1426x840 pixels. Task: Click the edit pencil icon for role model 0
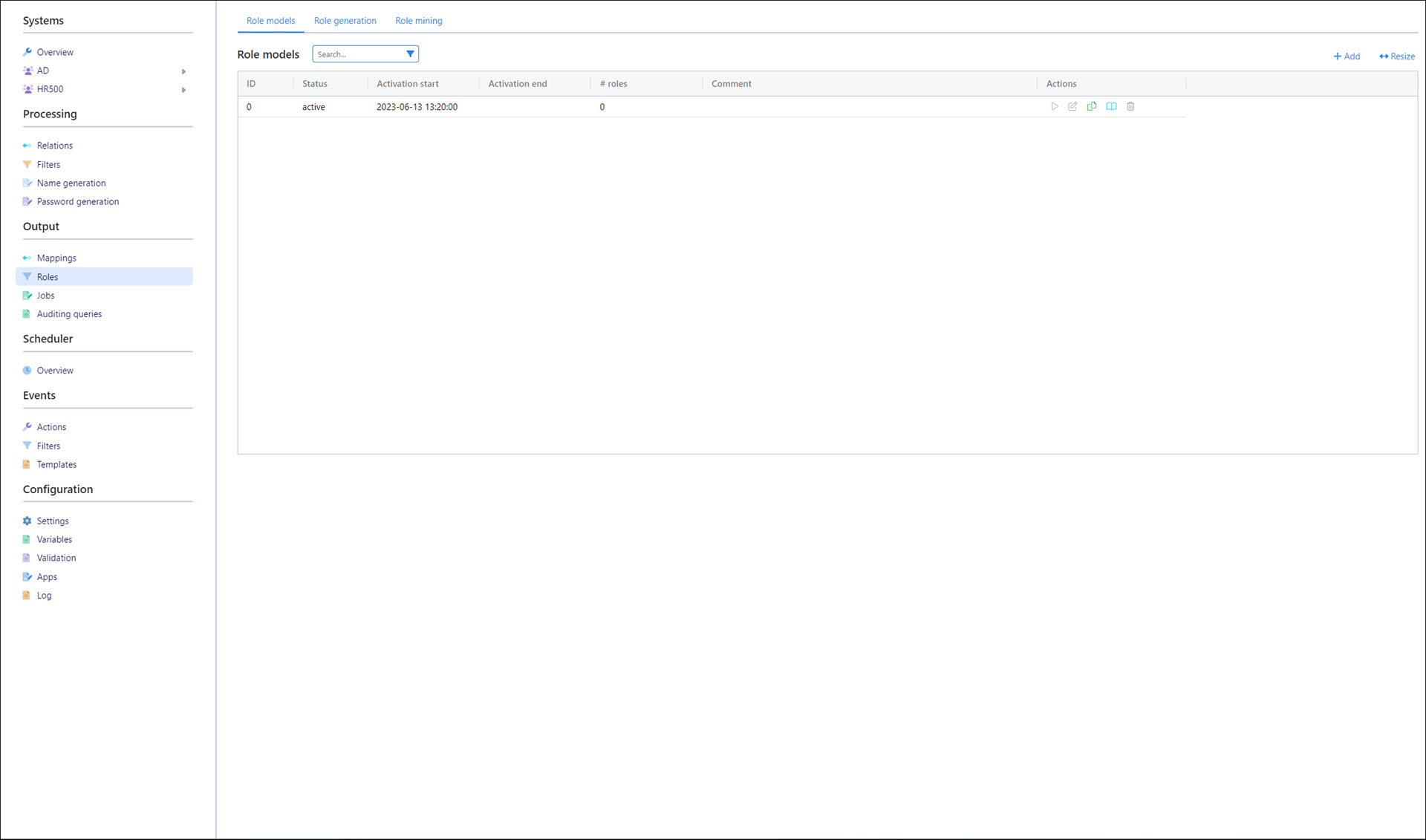pos(1072,106)
